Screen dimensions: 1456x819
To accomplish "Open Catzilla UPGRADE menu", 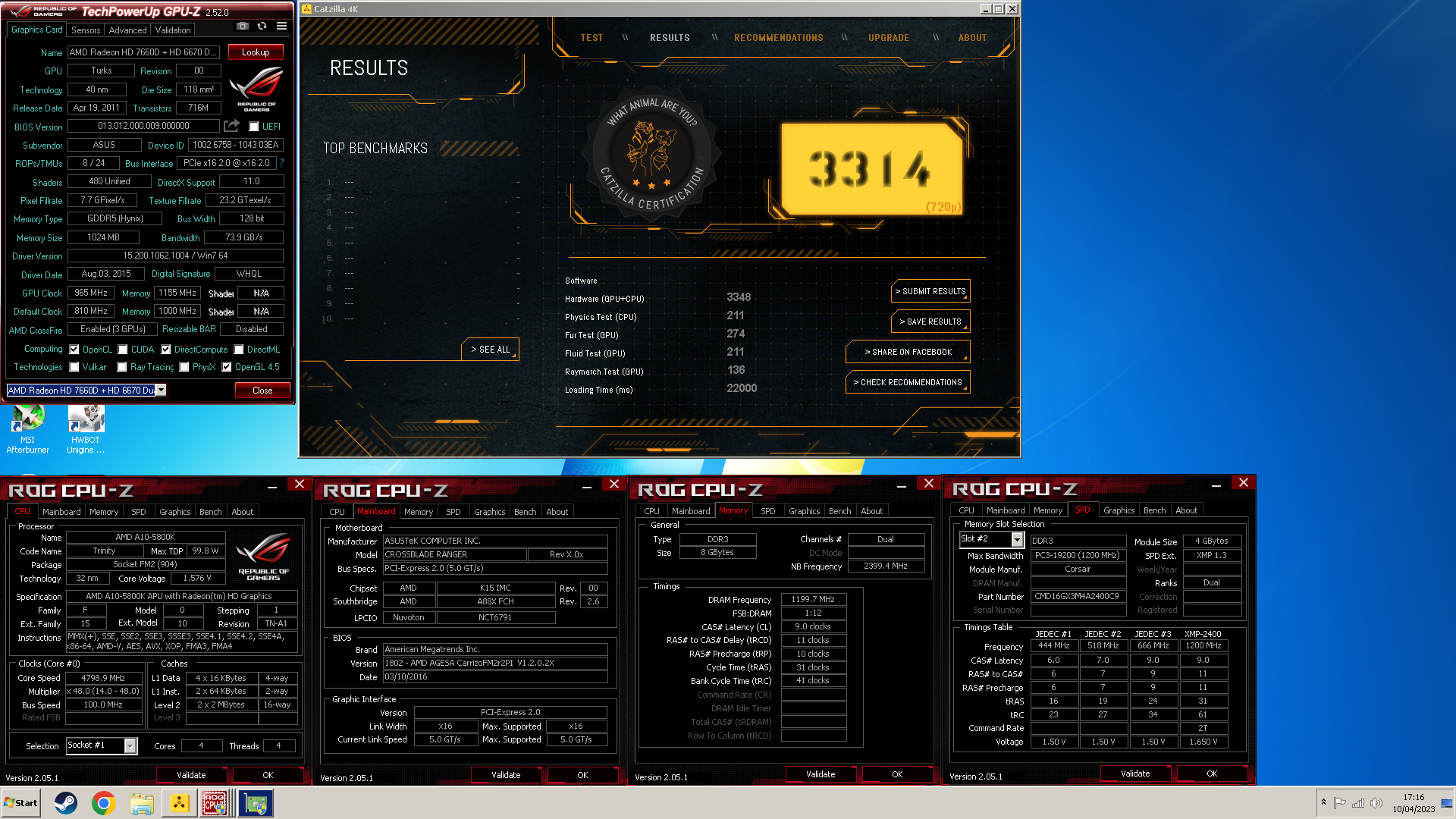I will click(x=889, y=38).
